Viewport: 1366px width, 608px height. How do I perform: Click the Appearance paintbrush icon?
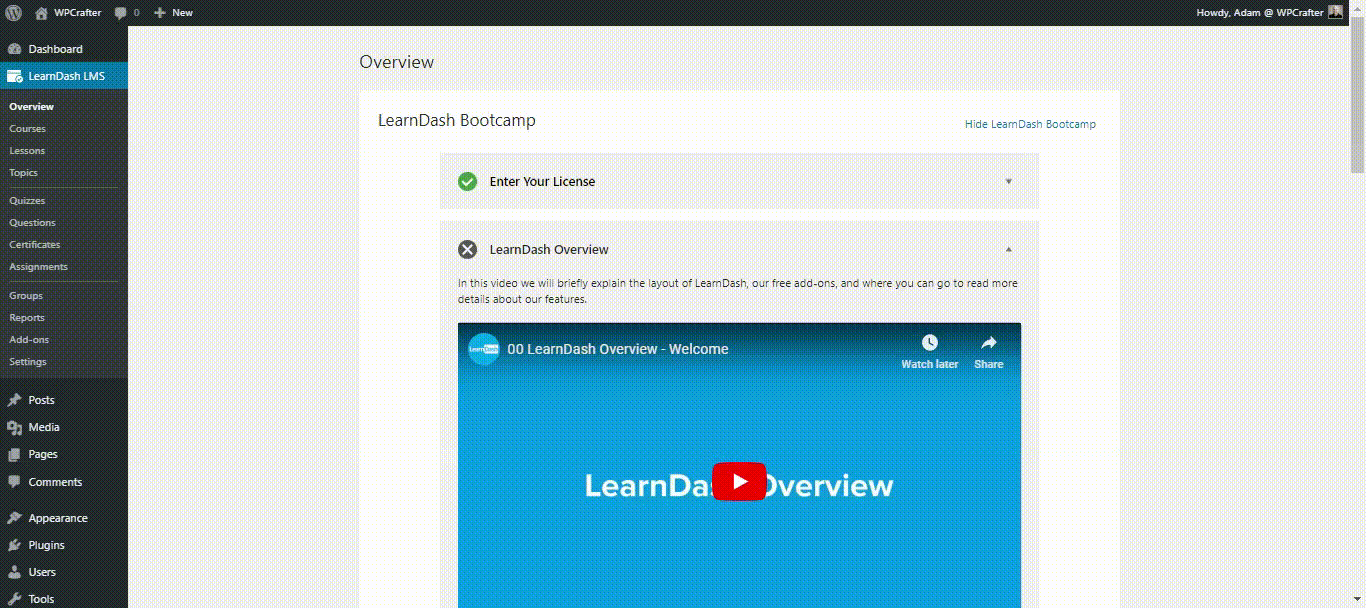point(14,518)
